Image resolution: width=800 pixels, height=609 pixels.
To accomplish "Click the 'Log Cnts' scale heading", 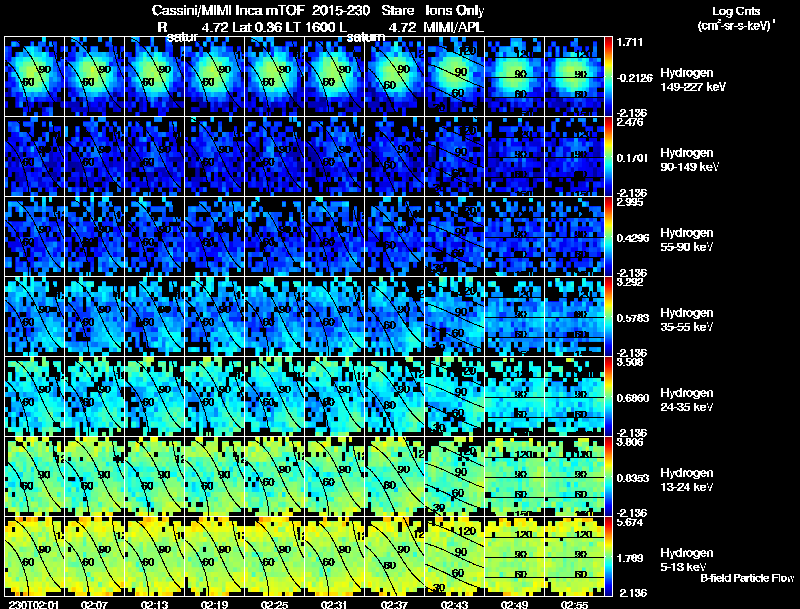I will point(736,11).
